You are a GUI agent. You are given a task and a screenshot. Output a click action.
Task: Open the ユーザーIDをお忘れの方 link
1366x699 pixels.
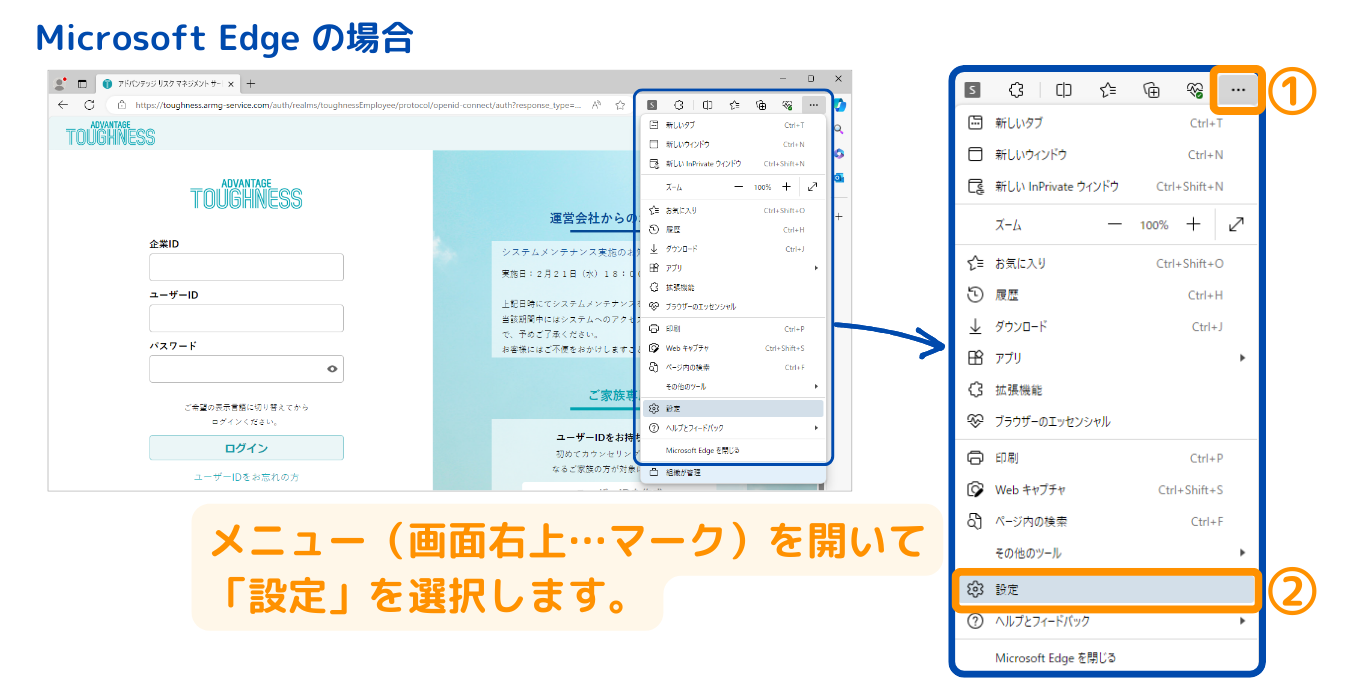pyautogui.click(x=246, y=477)
